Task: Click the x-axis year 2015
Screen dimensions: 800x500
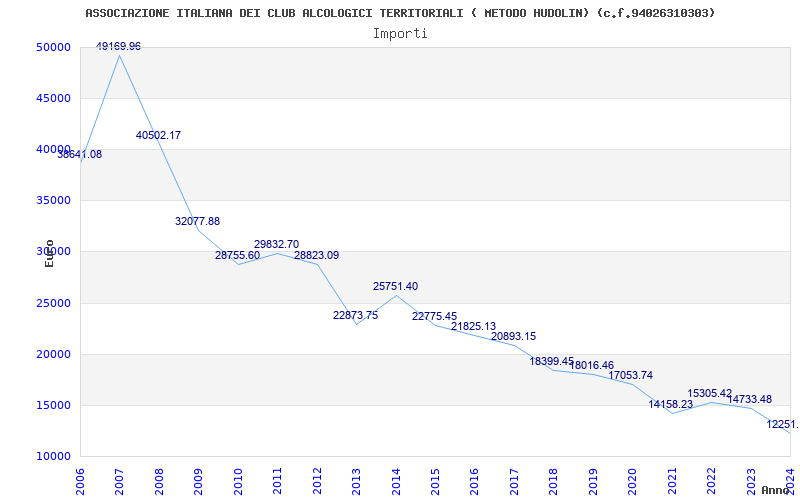Action: 435,482
